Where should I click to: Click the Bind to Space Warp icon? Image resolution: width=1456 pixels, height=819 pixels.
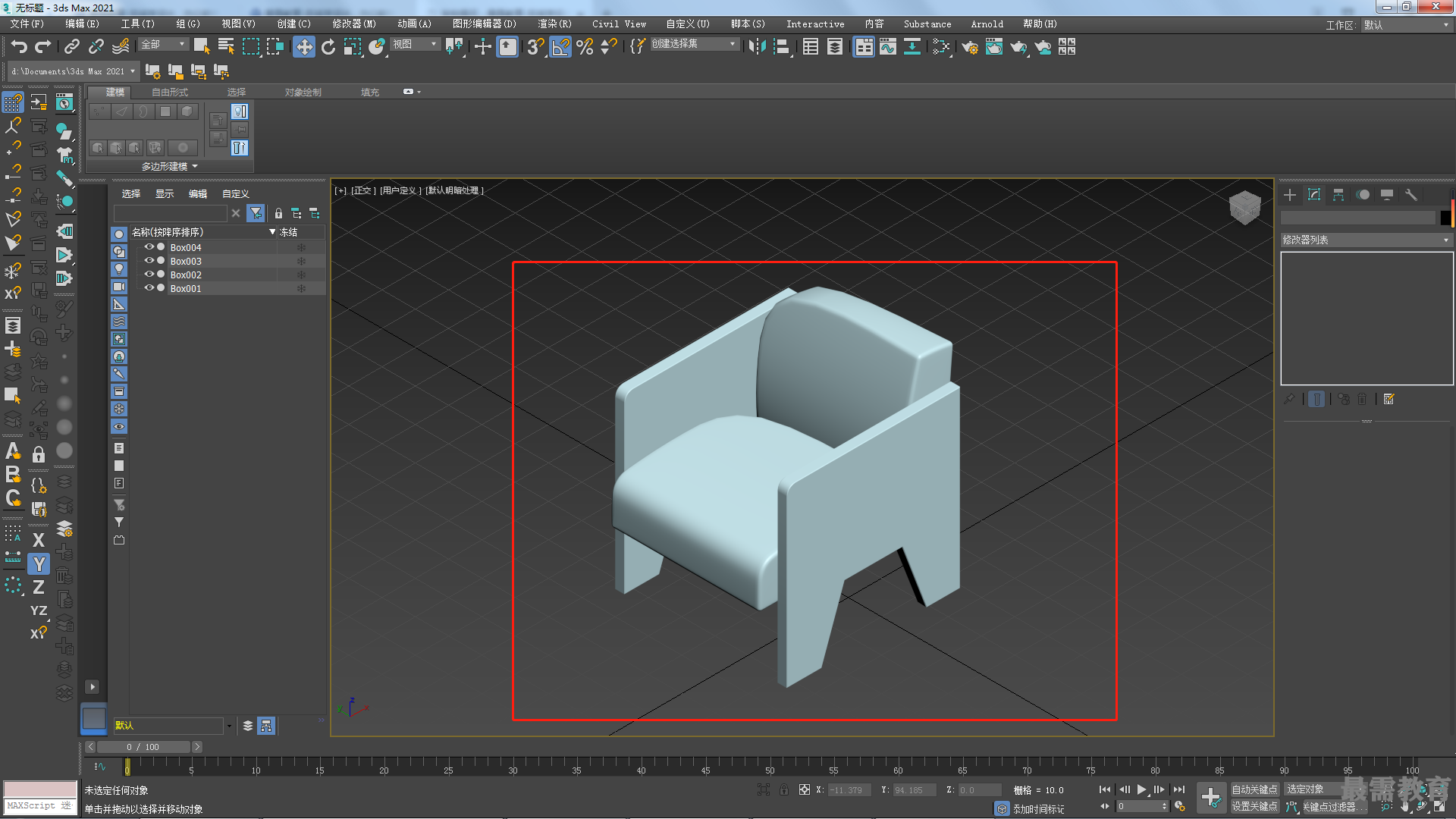[121, 47]
